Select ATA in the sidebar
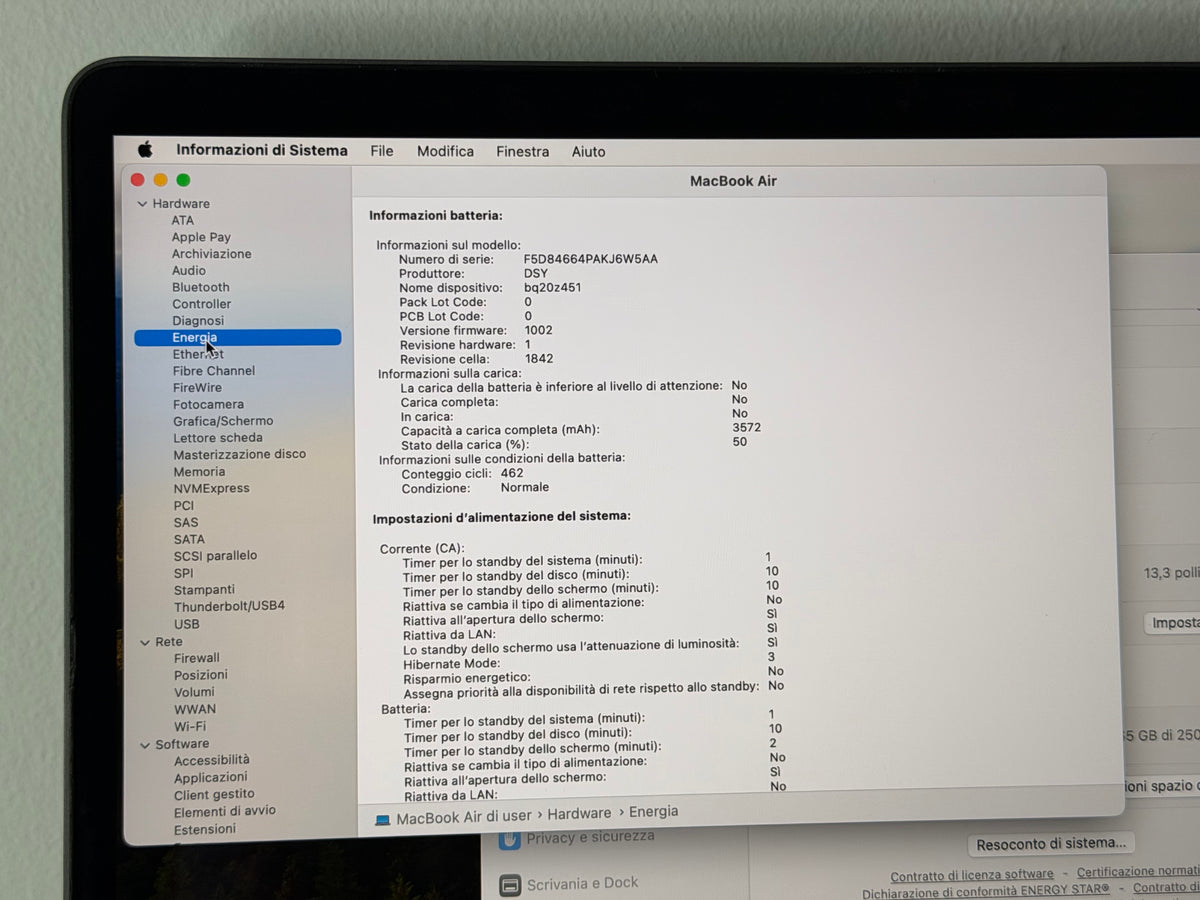Viewport: 1200px width, 900px height. (183, 220)
